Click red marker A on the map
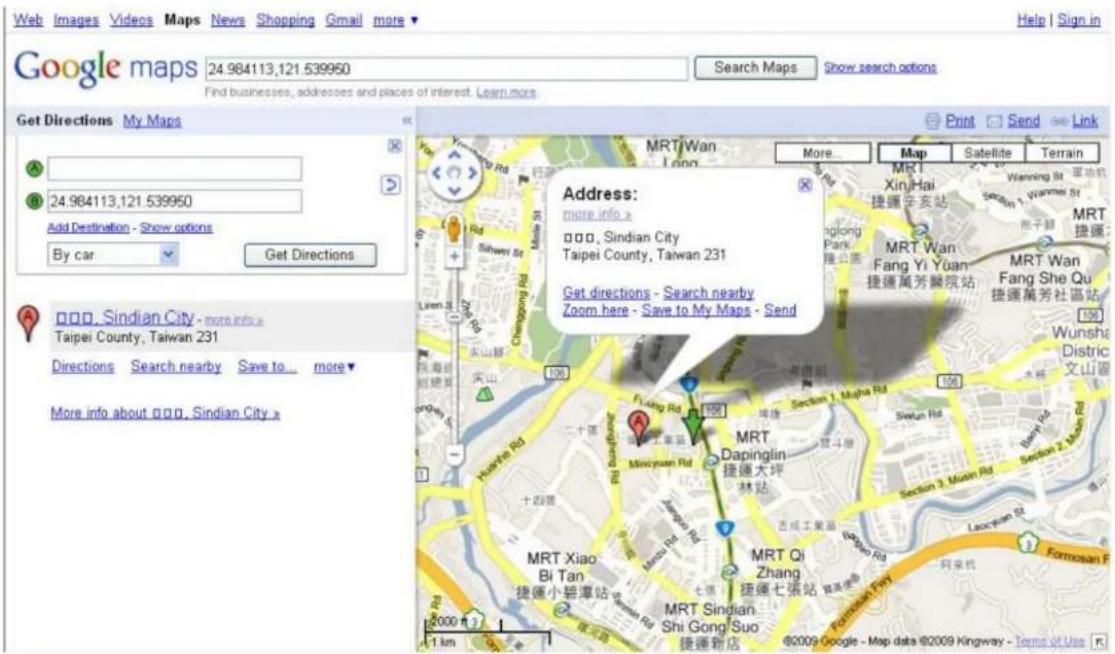The width and height of the screenshot is (1115, 654). 639,429
